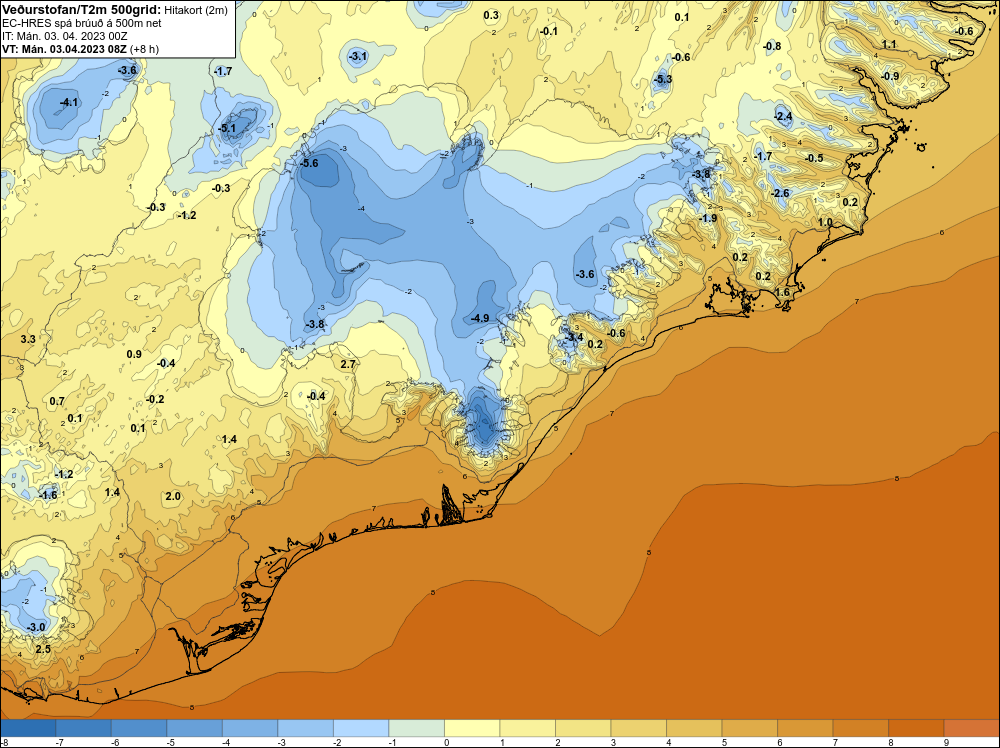The height and width of the screenshot is (748, 1000).
Task: Click the 0.7 temperature label
Action: coord(57,401)
